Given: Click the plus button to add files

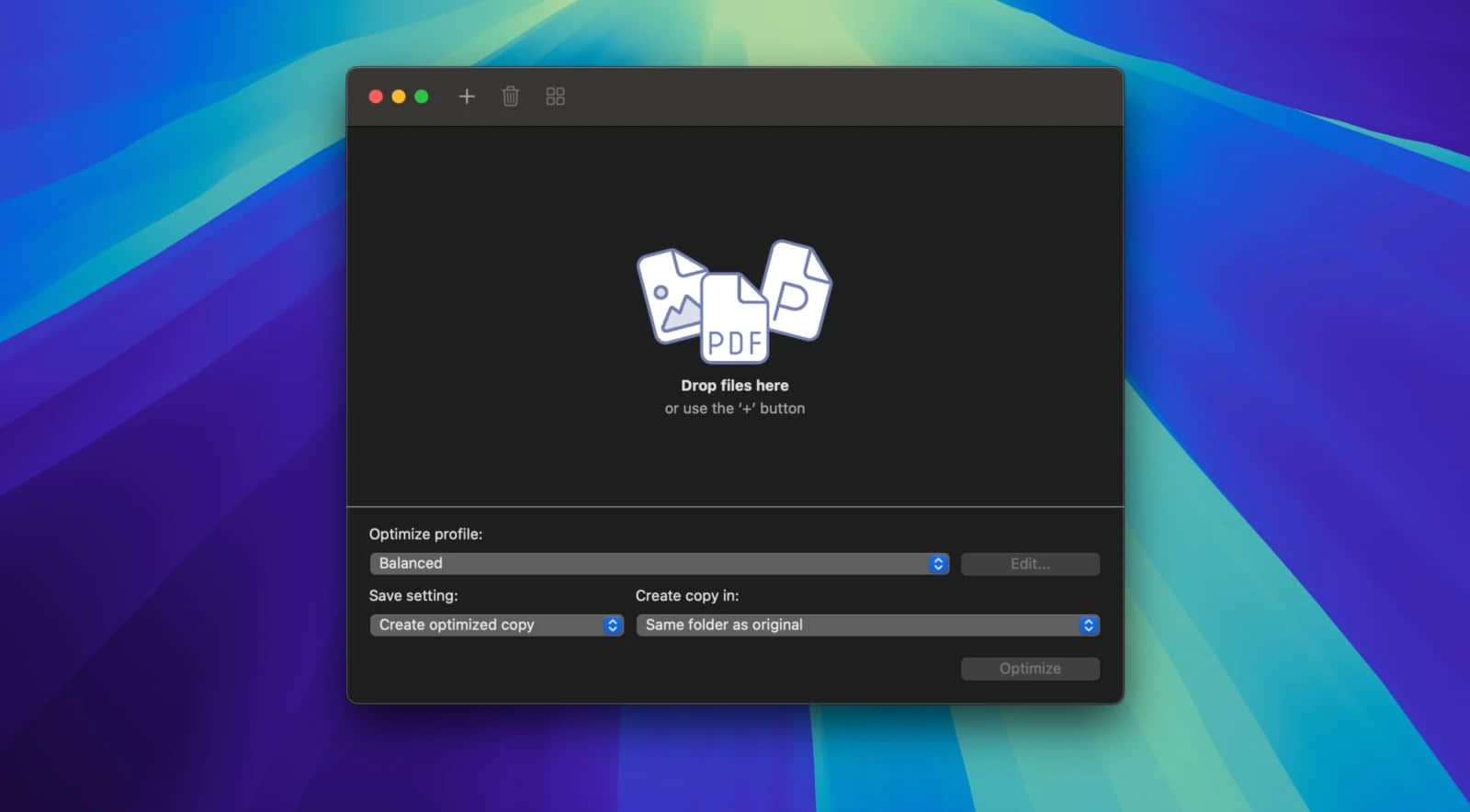Looking at the screenshot, I should (467, 96).
